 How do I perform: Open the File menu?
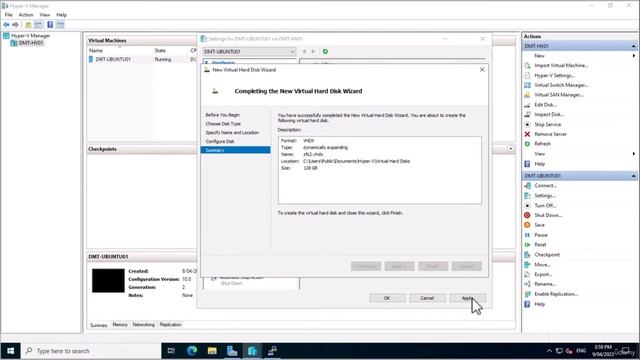(8, 15)
